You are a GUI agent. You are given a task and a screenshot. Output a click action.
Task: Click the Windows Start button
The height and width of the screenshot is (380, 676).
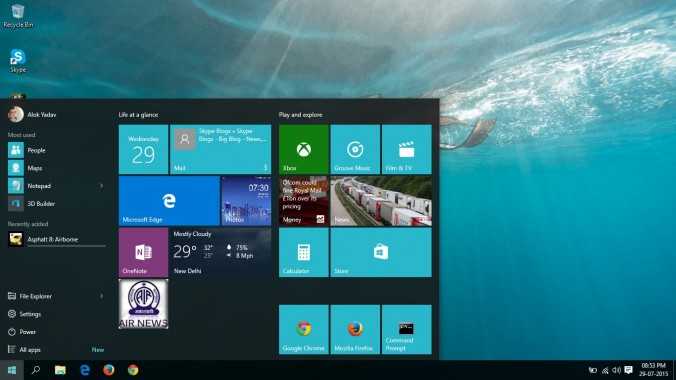click(12, 370)
